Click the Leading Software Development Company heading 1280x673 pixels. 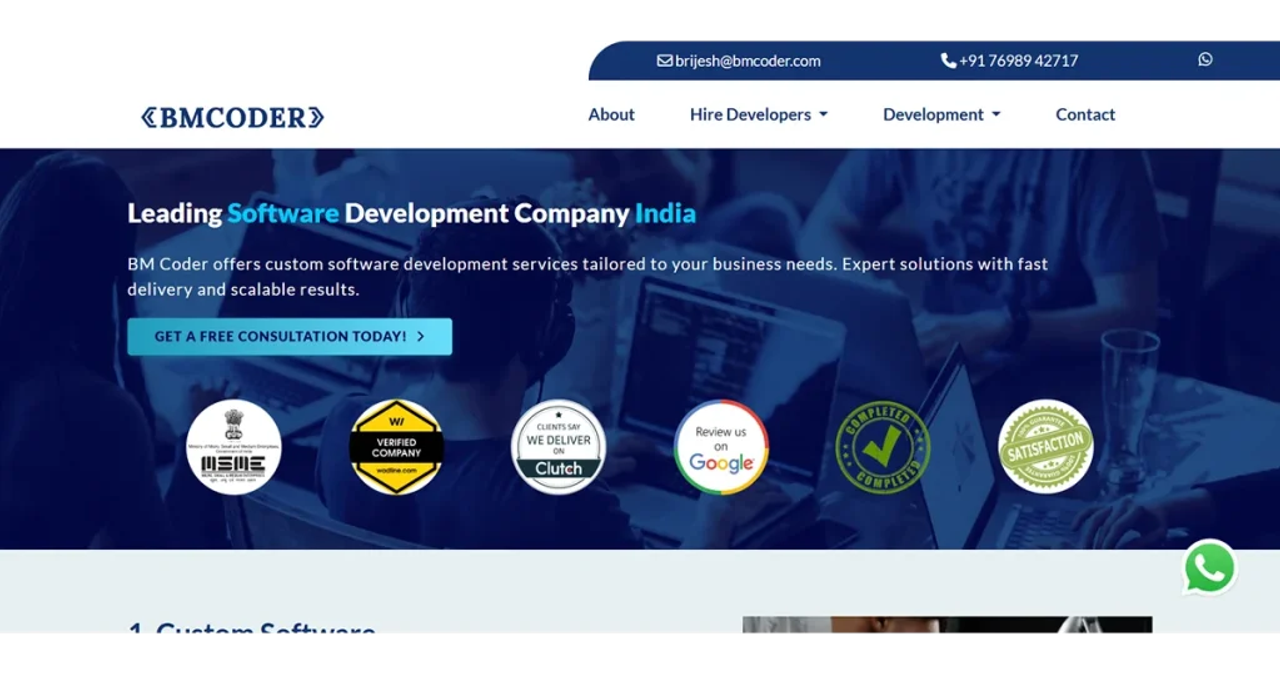pos(411,213)
